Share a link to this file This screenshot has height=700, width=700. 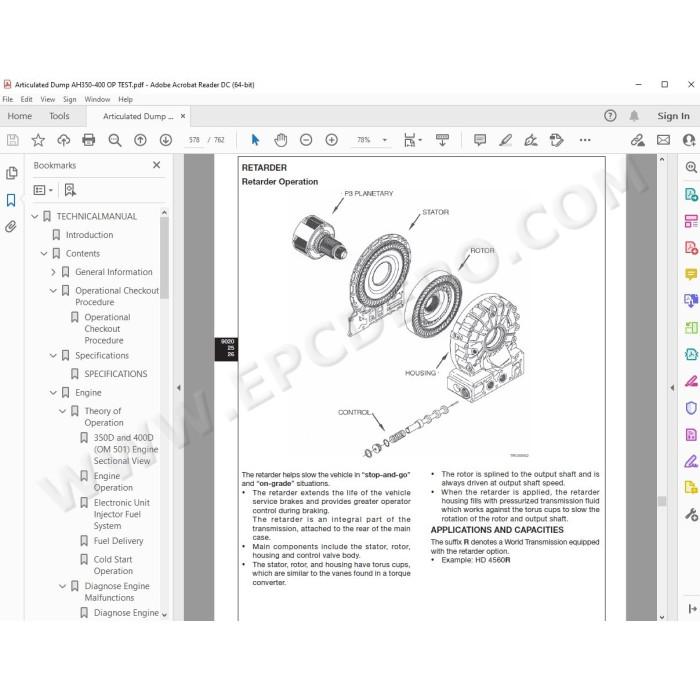(638, 140)
